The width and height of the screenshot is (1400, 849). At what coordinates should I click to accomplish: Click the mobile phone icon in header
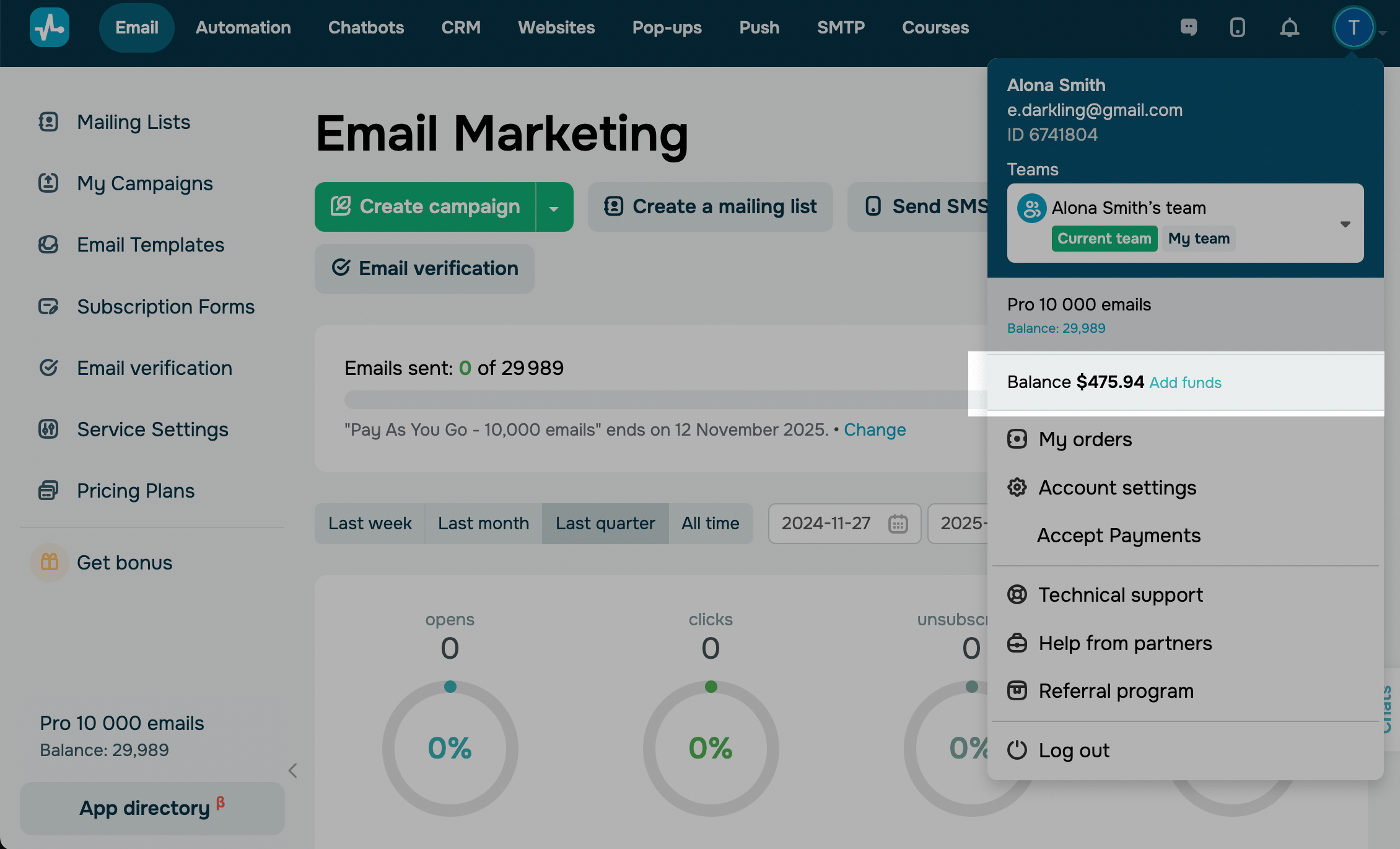[1237, 27]
